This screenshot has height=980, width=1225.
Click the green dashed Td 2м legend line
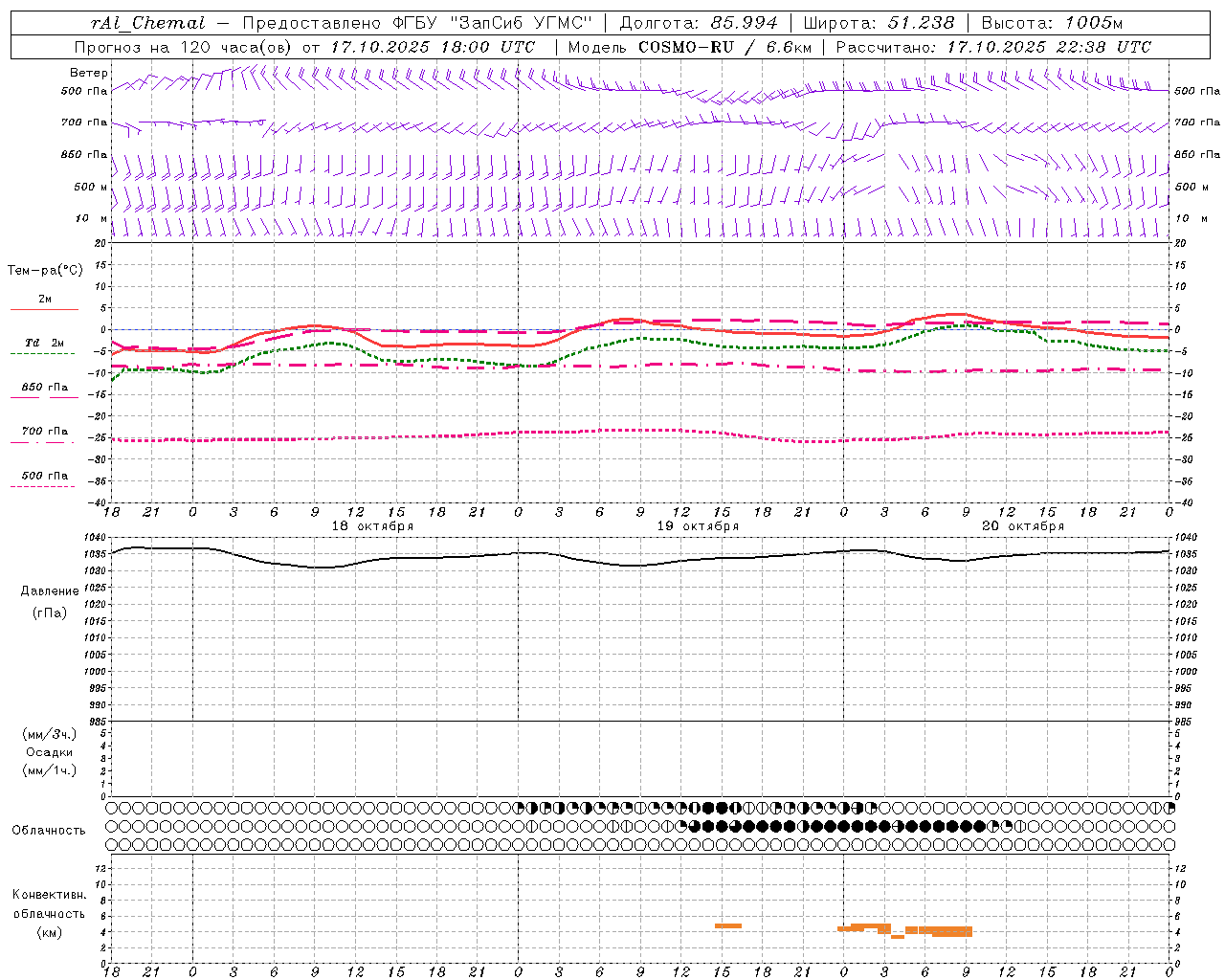pyautogui.click(x=43, y=354)
